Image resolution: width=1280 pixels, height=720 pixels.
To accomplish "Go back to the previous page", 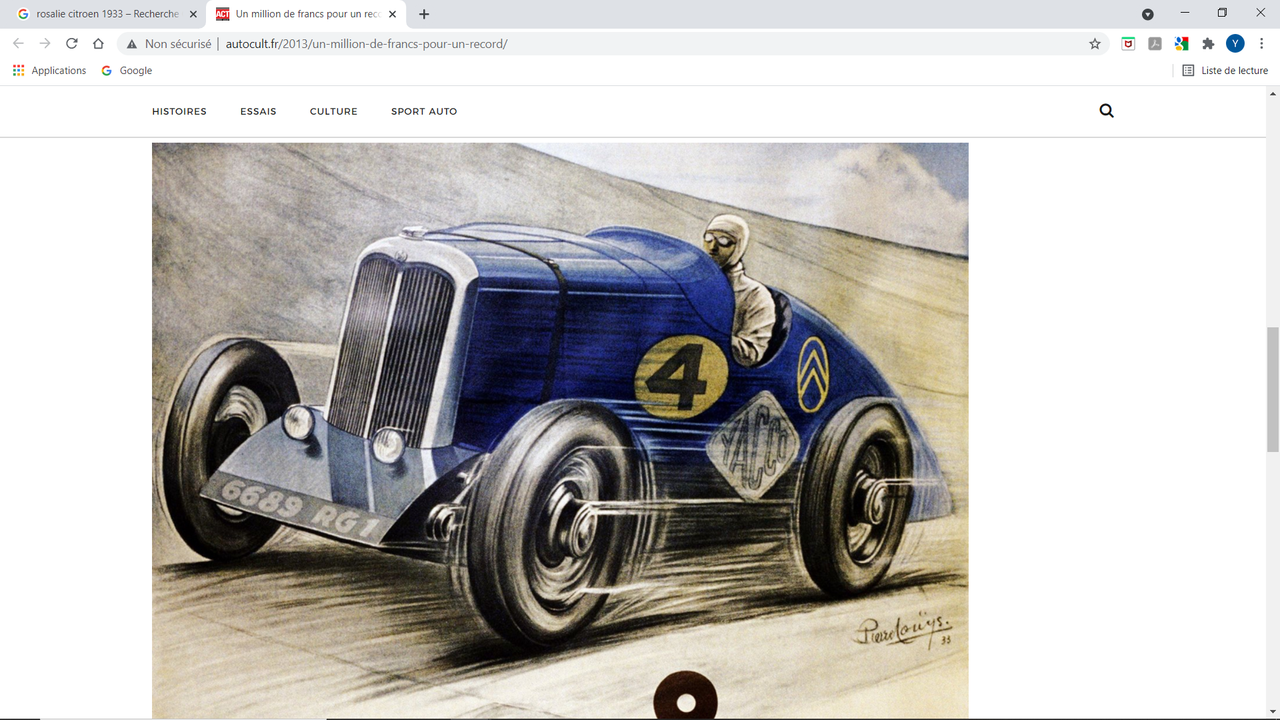I will click(x=18, y=44).
